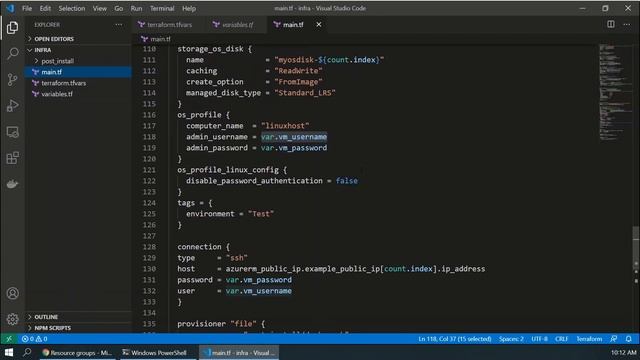Change the UTF-8 file encoding
This screenshot has width=640, height=360.
539,339
